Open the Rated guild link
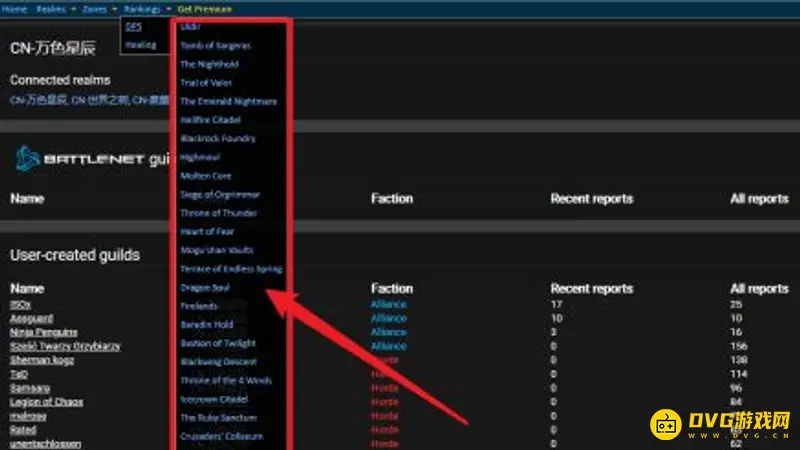 click(x=23, y=430)
